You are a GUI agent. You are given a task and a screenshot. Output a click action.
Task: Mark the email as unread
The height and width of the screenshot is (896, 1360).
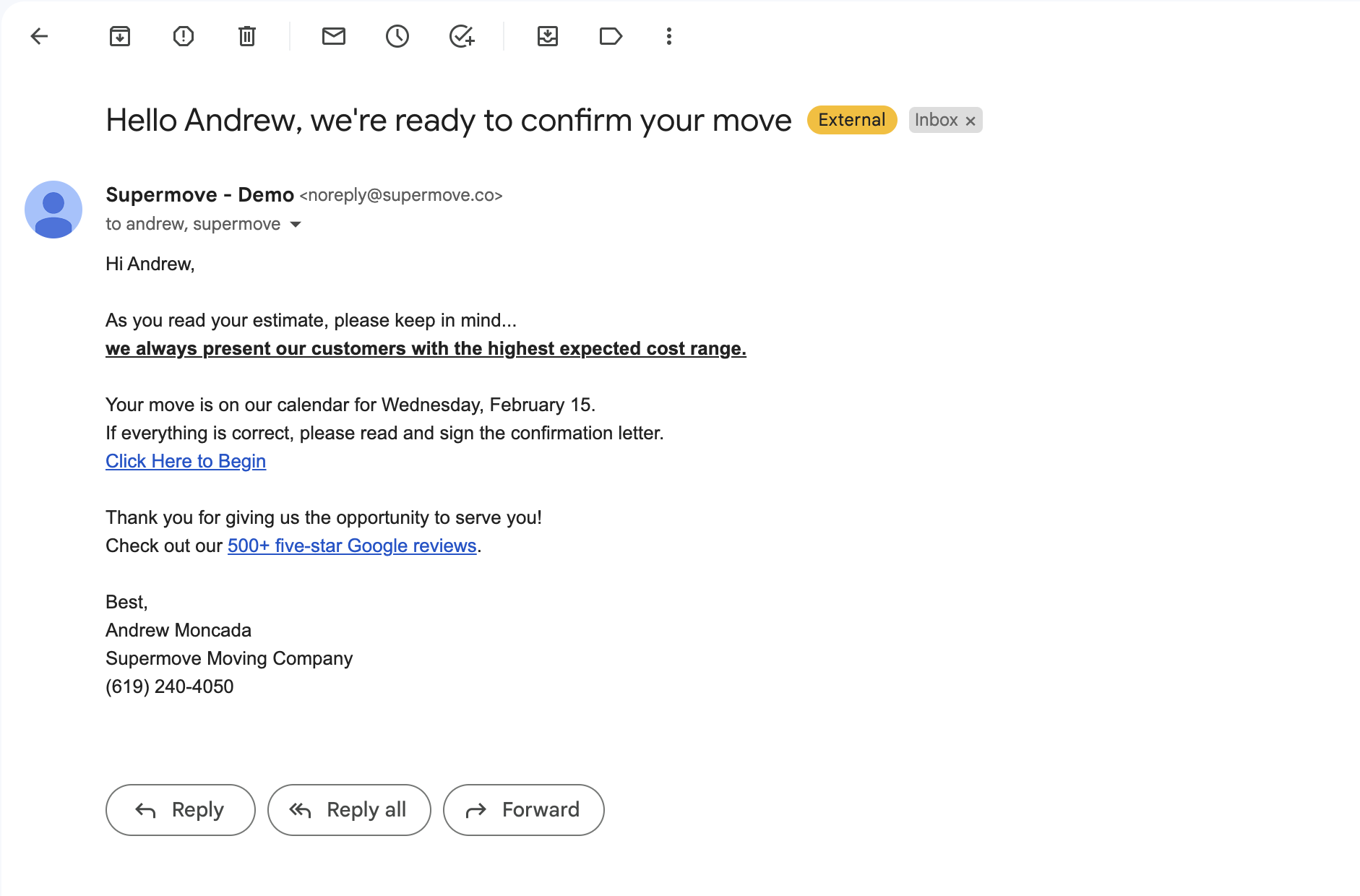point(334,36)
